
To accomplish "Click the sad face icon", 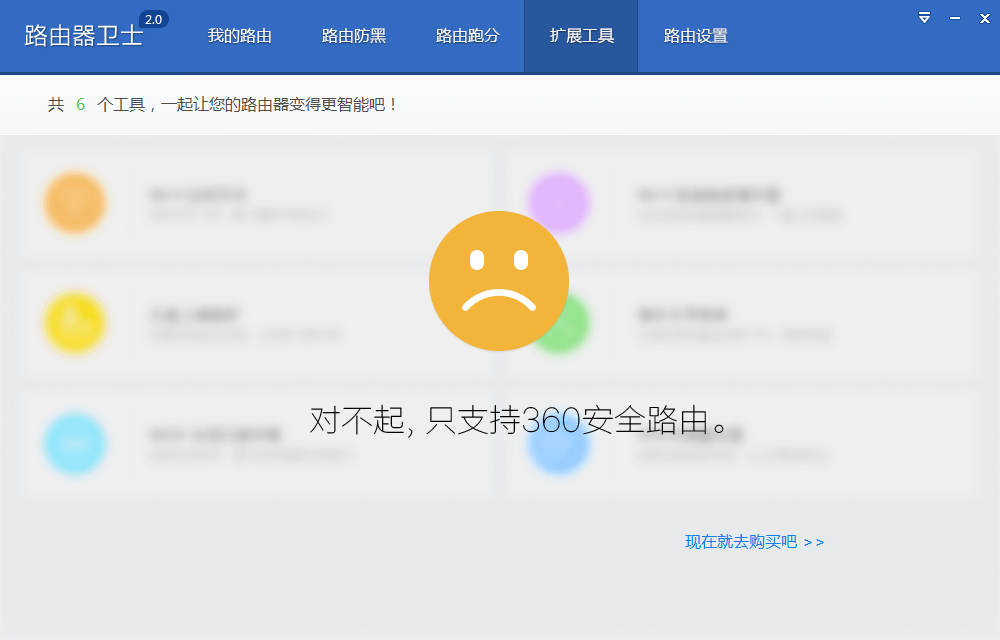I will point(499,280).
